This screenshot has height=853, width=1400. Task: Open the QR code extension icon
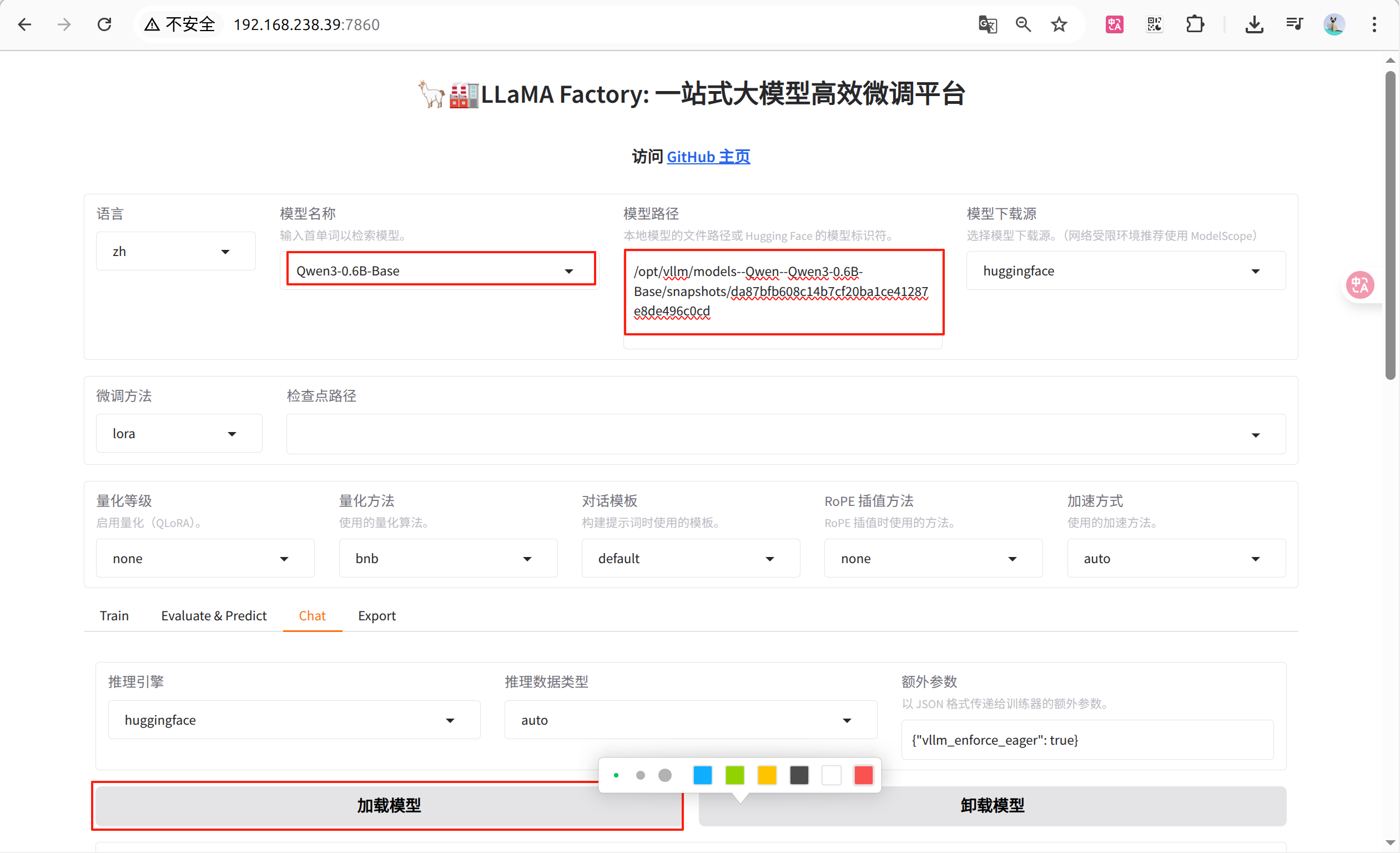click(1155, 24)
